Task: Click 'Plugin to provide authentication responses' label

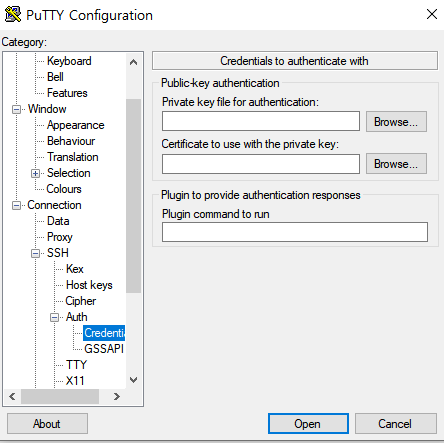Action: pos(261,195)
